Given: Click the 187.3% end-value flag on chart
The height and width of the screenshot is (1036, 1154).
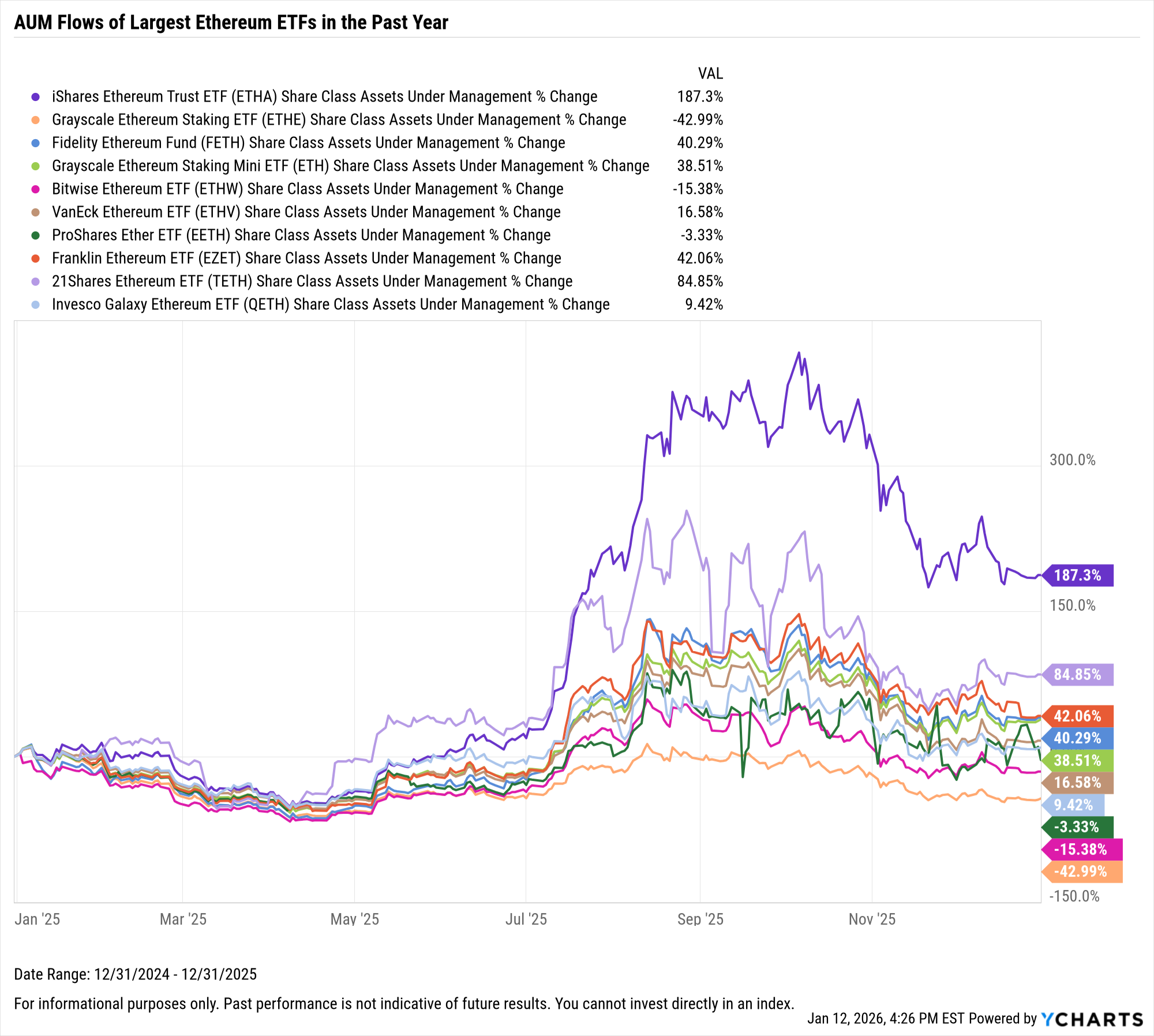Looking at the screenshot, I should point(1078,575).
